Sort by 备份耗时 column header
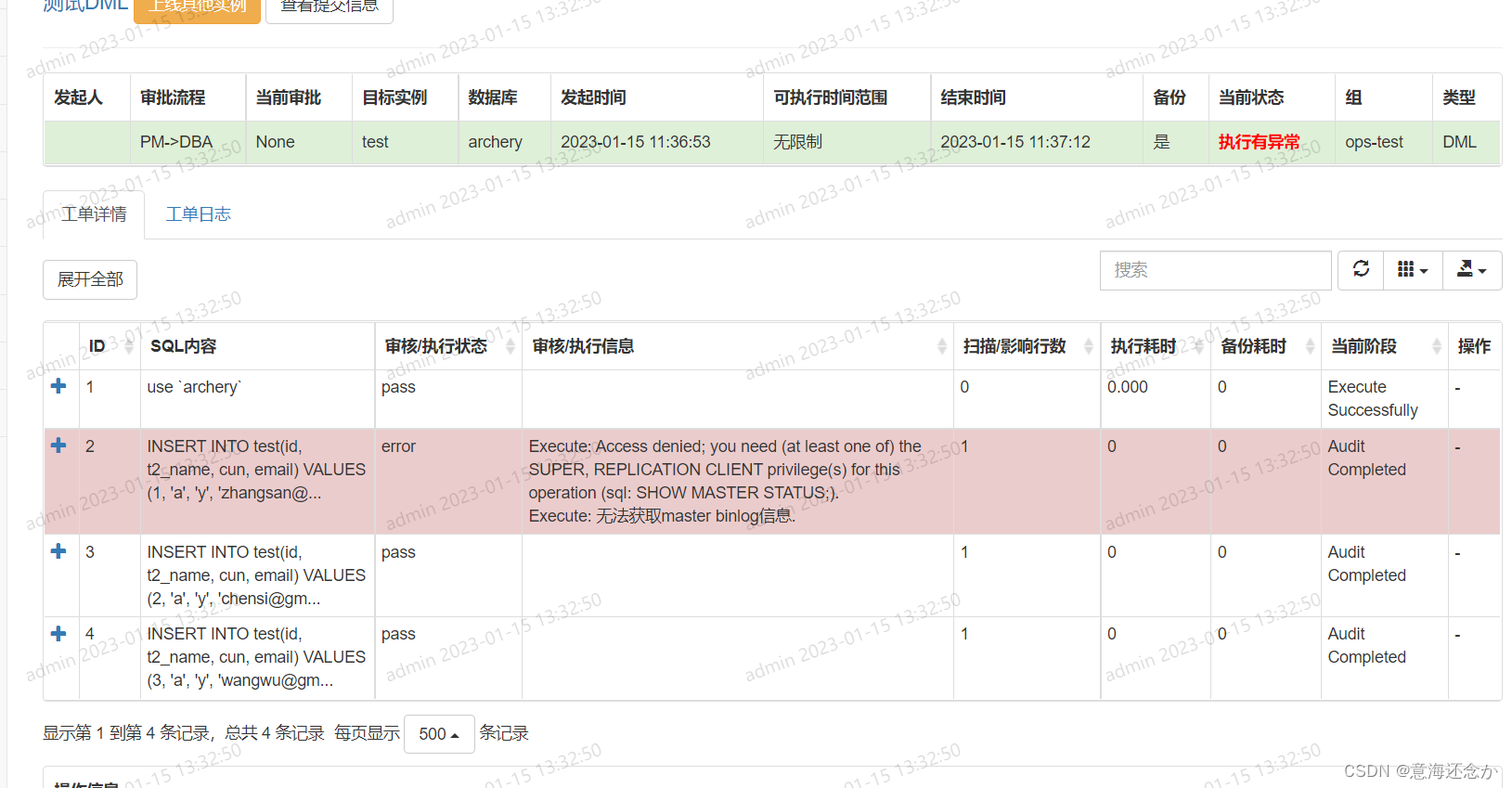This screenshot has height=788, width=1512. 1266,346
